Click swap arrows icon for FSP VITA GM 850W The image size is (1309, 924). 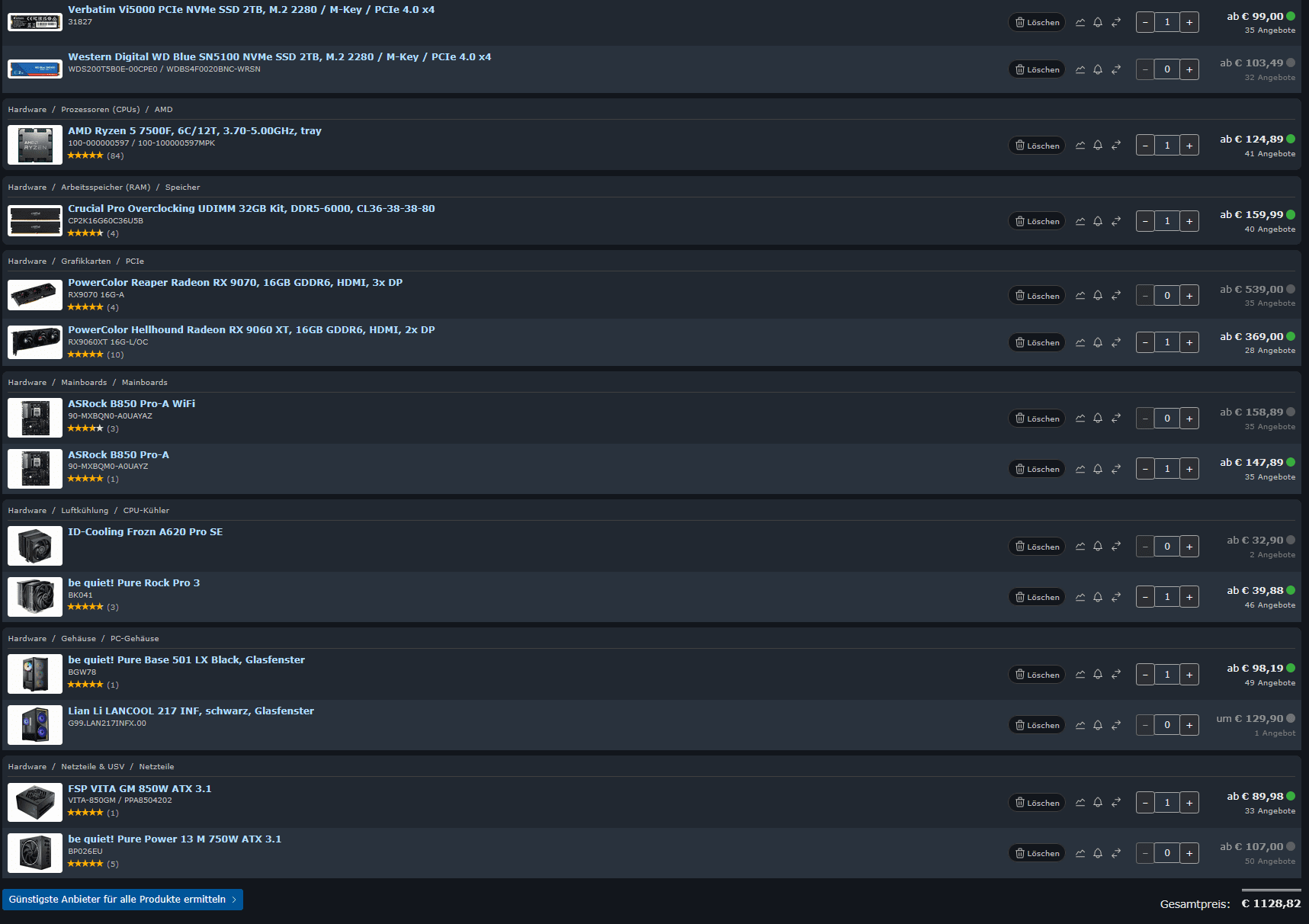pyautogui.click(x=1116, y=802)
